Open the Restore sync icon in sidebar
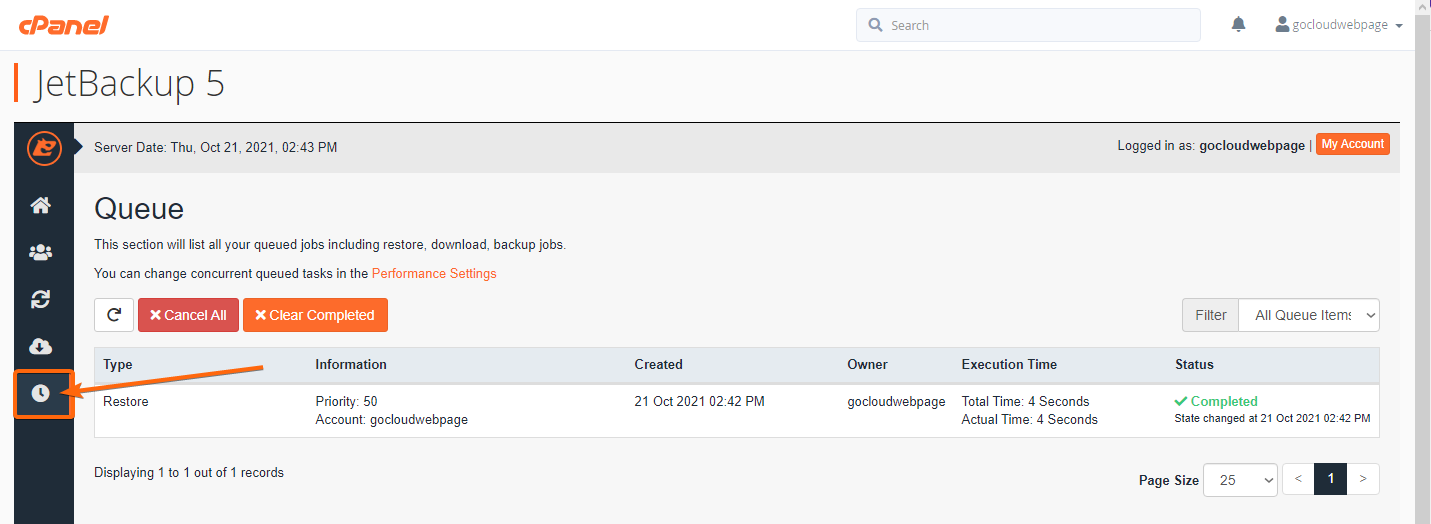Screen dimensions: 1431x524 pos(40,299)
